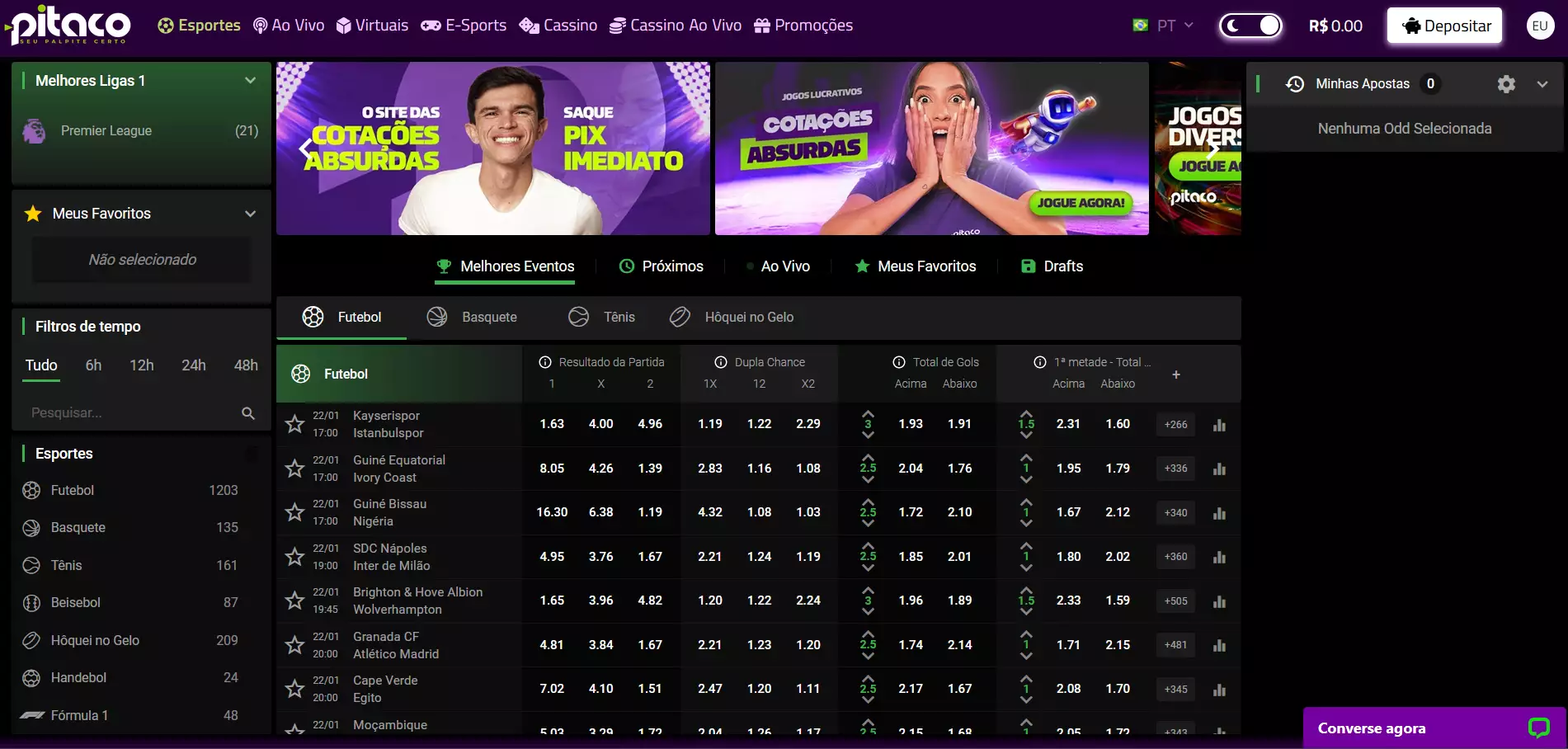Click info icon beside Resultado da Partida
Screen dimensions: 1568x749
point(544,362)
